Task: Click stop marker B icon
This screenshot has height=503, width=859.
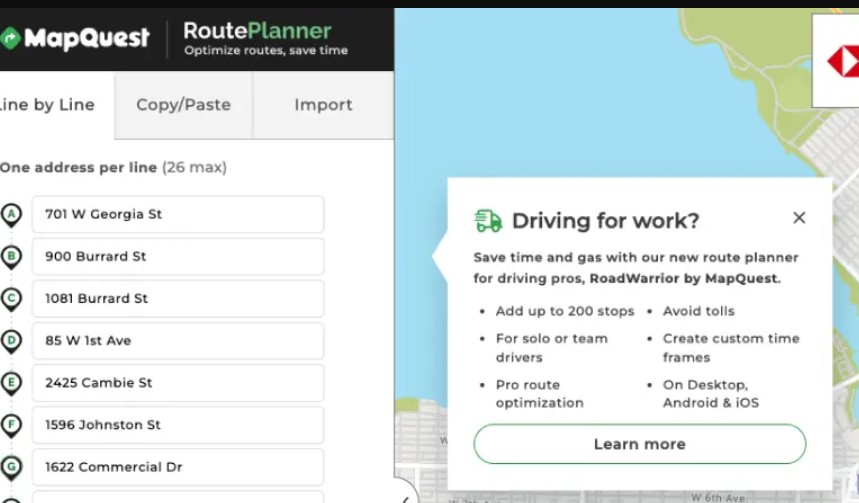Action: pos(11,257)
